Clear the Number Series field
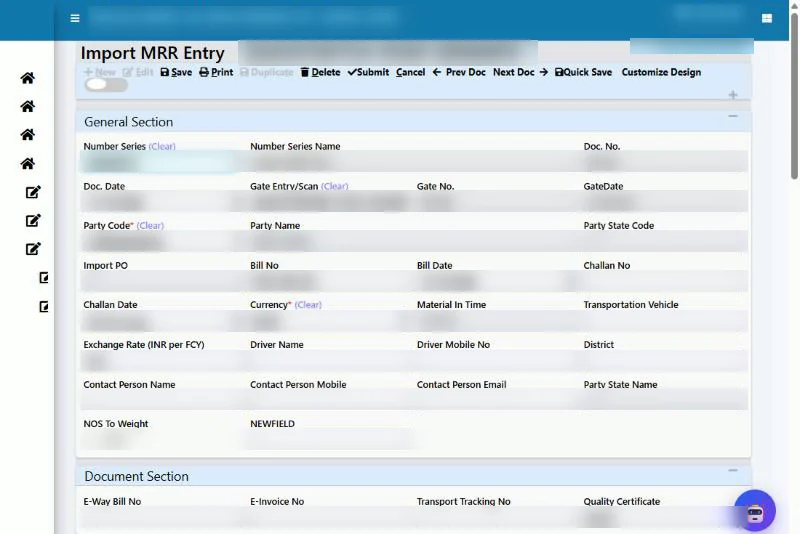800x534 pixels. 162,146
